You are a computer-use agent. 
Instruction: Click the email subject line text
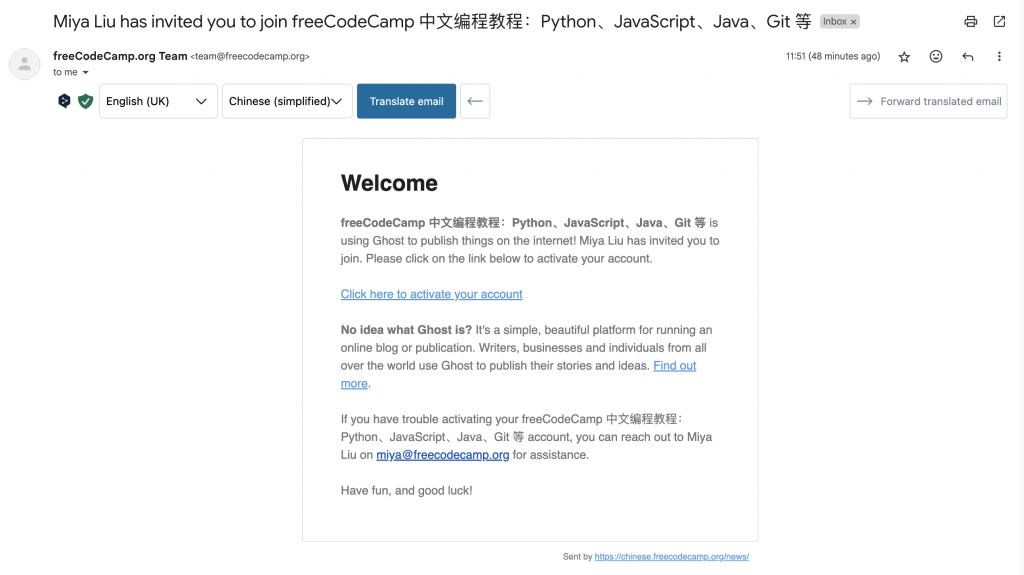point(432,22)
